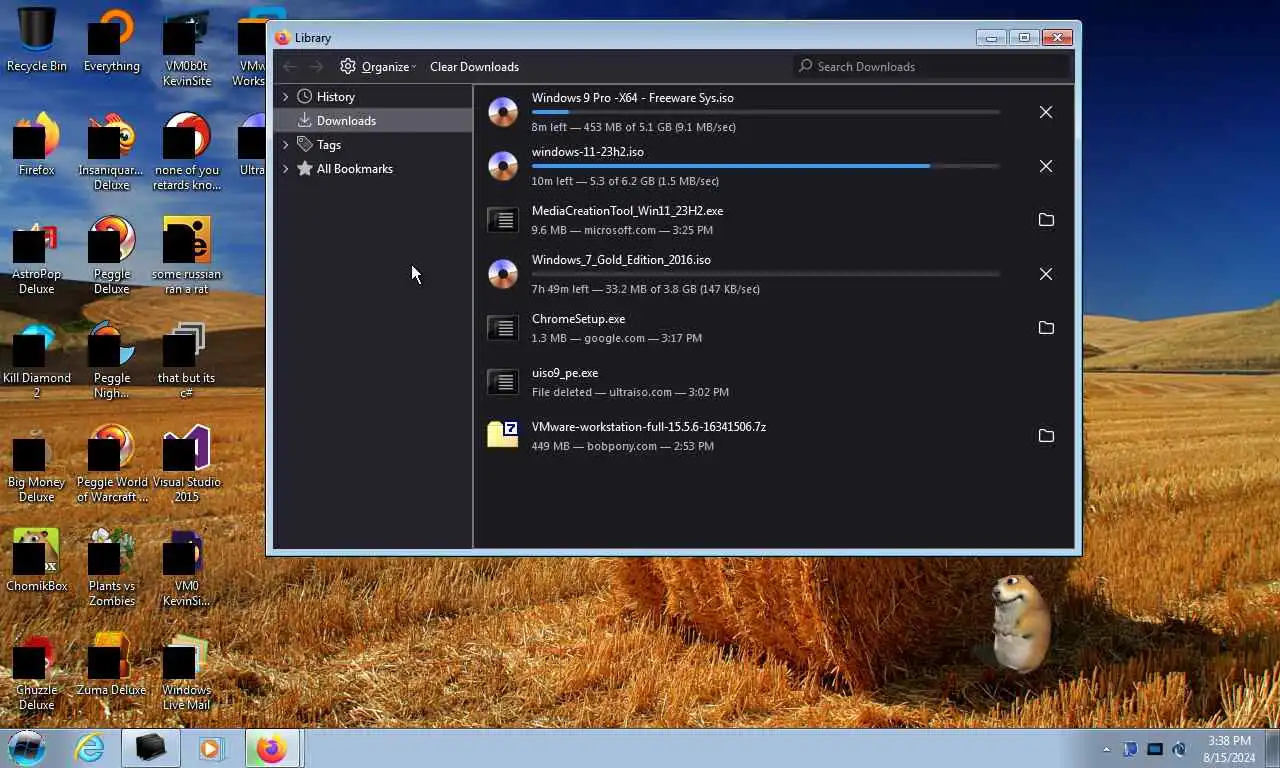Screen dimensions: 1280x768
Task: Click the Windows 9 Pro download progress bar
Action: [765, 112]
